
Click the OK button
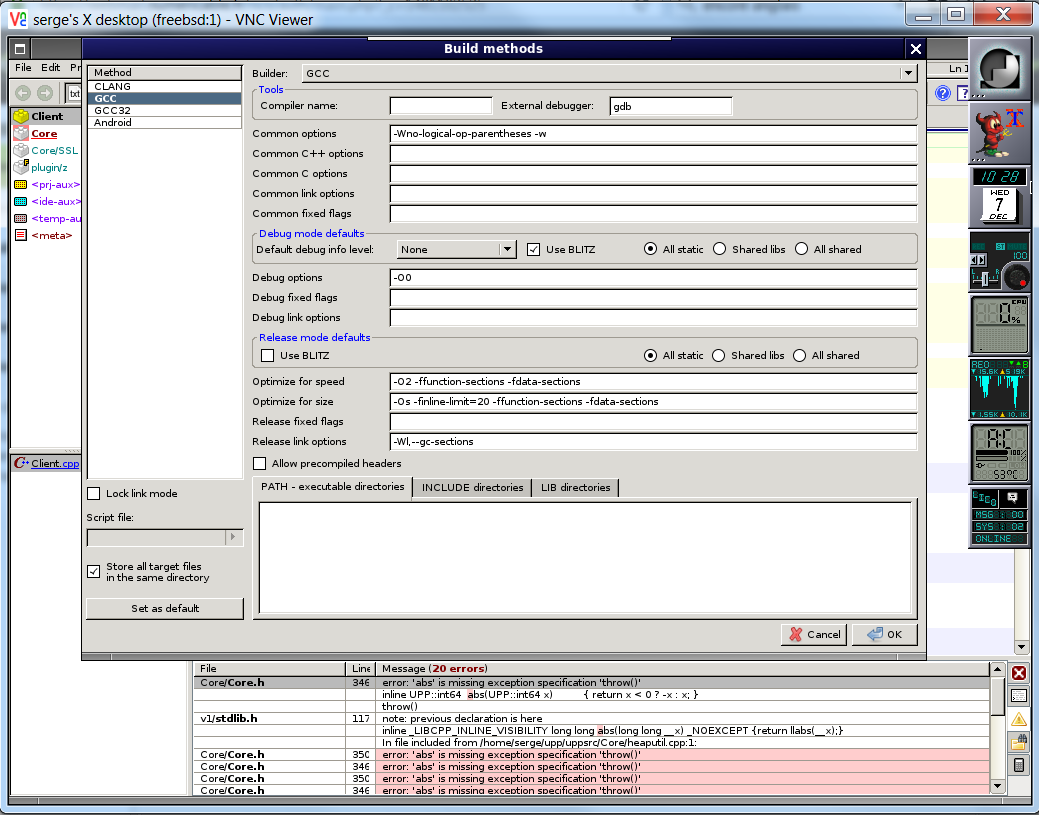click(884, 634)
